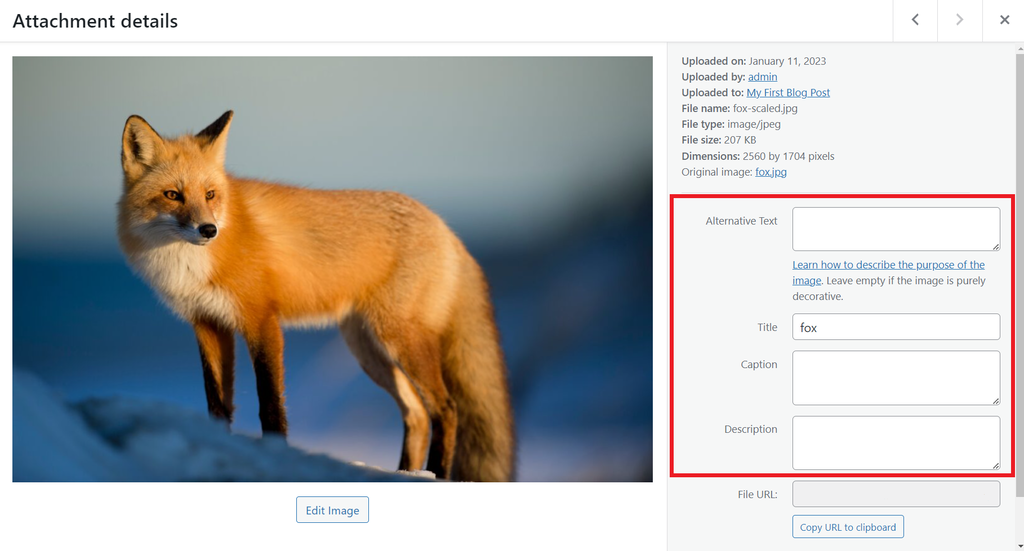Grab the Alternative Text resize handle
Image resolution: width=1024 pixels, height=551 pixels.
tap(995, 246)
